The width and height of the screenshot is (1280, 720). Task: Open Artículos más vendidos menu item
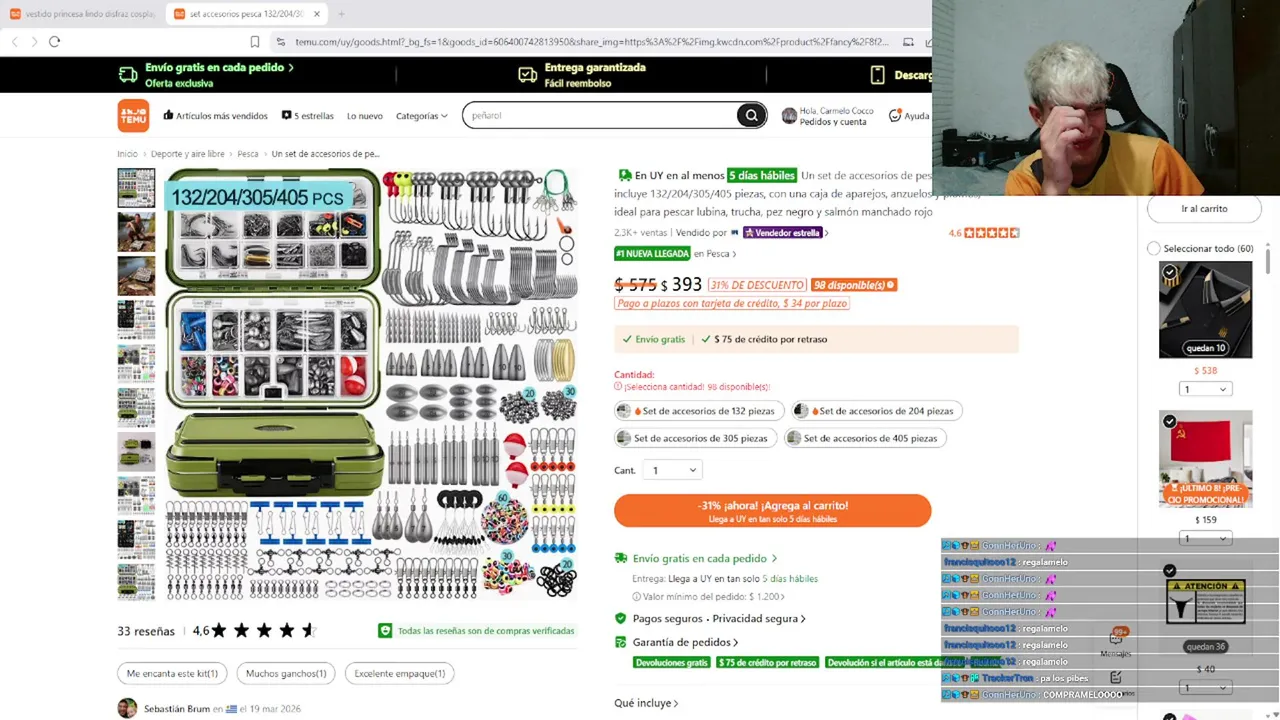click(x=215, y=116)
